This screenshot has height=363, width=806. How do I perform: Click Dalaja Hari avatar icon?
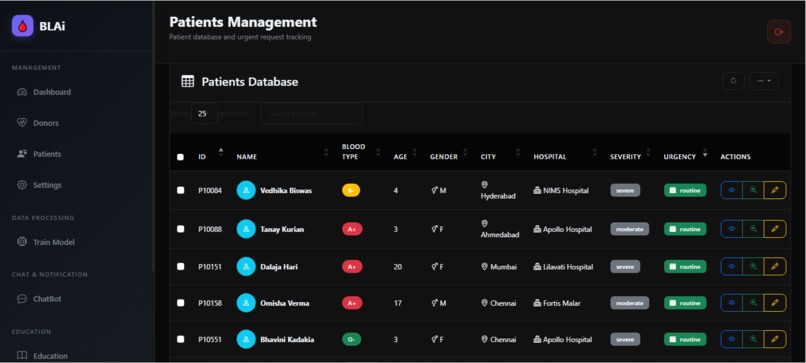click(246, 266)
